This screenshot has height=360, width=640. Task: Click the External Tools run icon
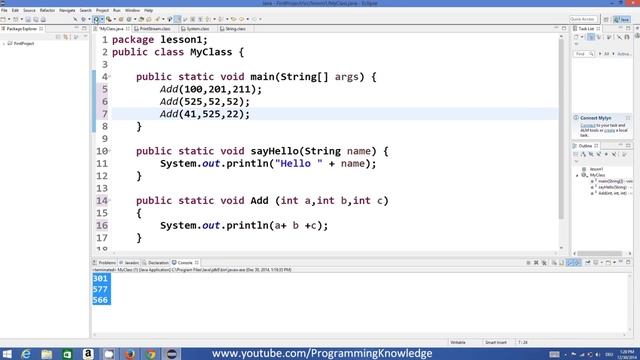click(109, 19)
